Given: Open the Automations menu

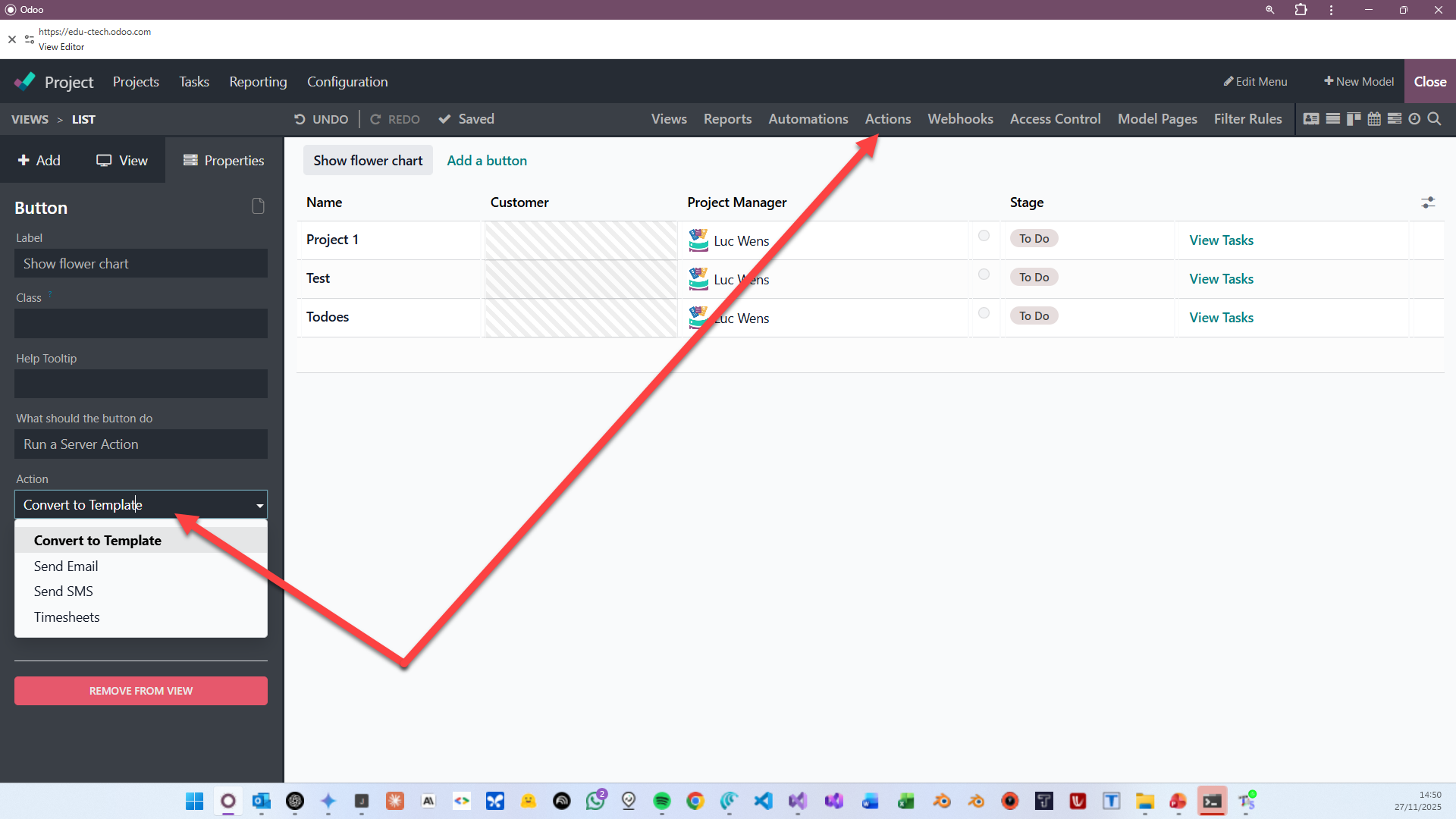Looking at the screenshot, I should pyautogui.click(x=808, y=119).
